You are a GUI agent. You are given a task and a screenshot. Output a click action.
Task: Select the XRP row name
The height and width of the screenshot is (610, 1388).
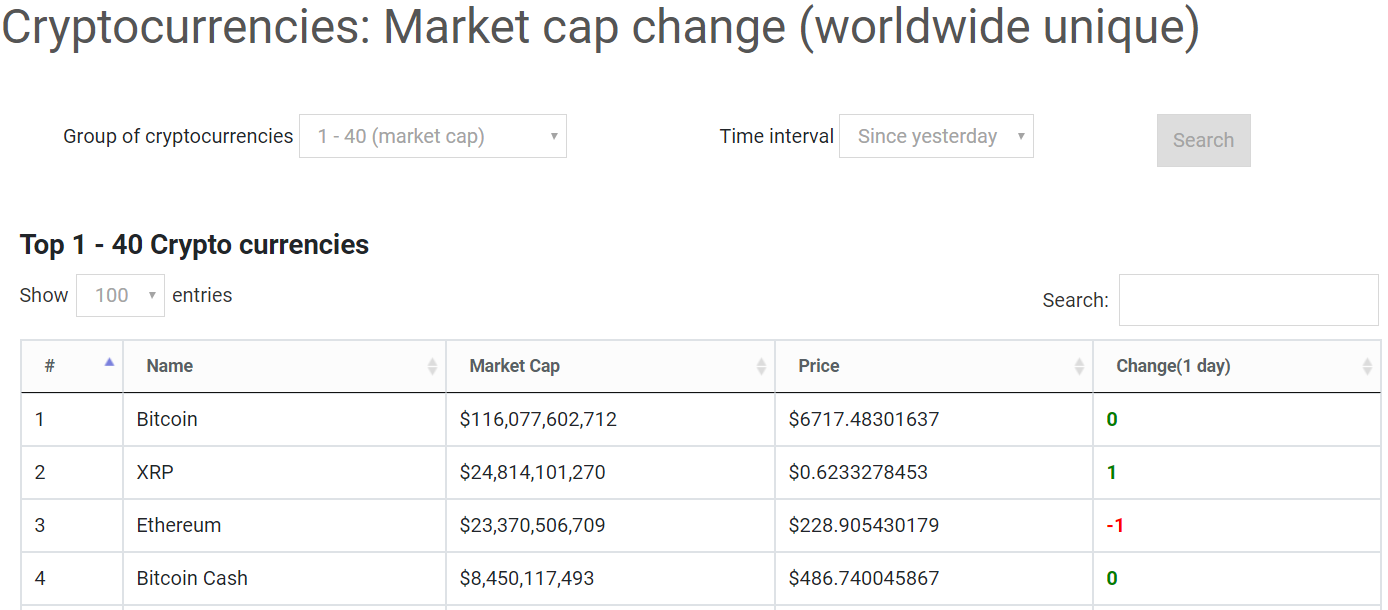155,472
